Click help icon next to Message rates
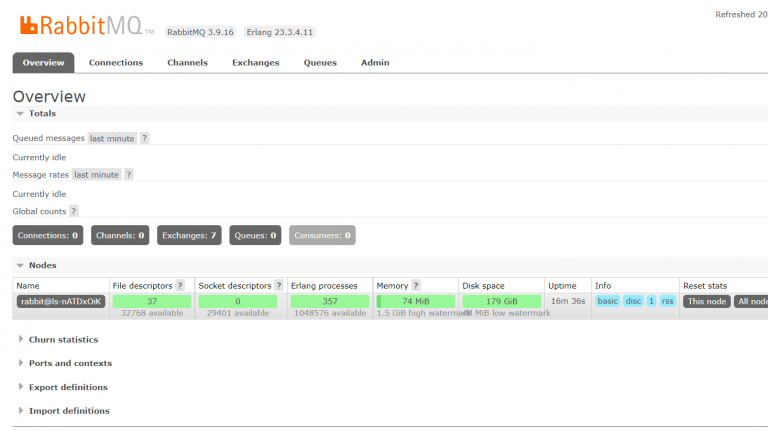 click(x=128, y=174)
